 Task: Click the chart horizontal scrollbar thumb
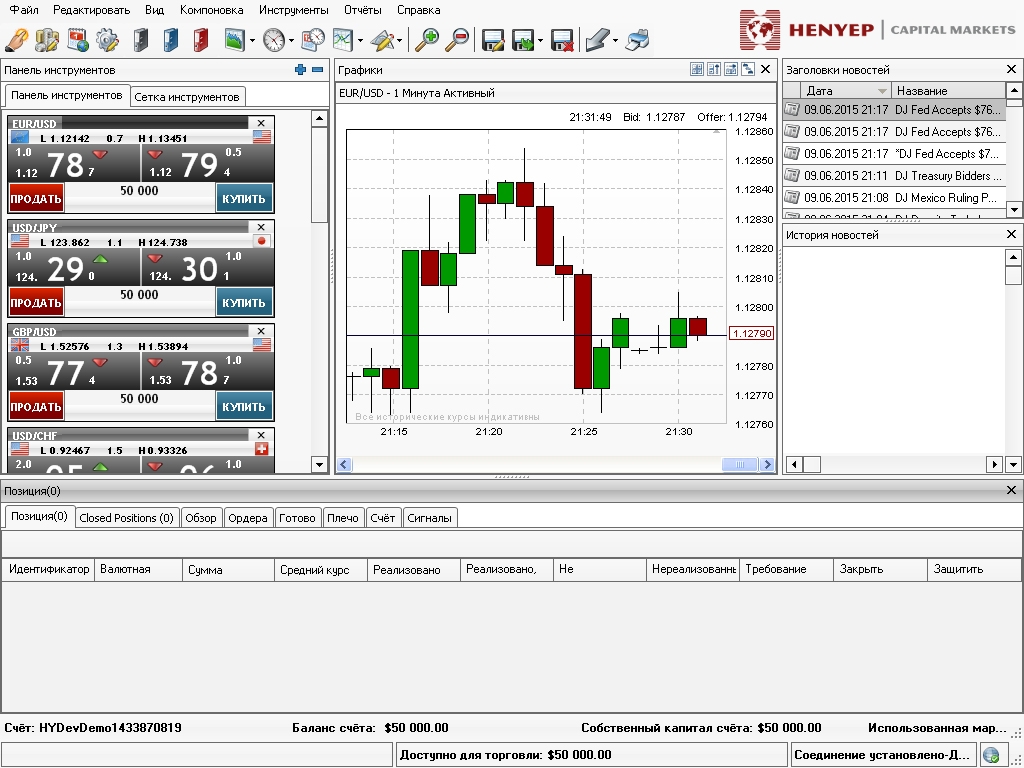(x=740, y=465)
